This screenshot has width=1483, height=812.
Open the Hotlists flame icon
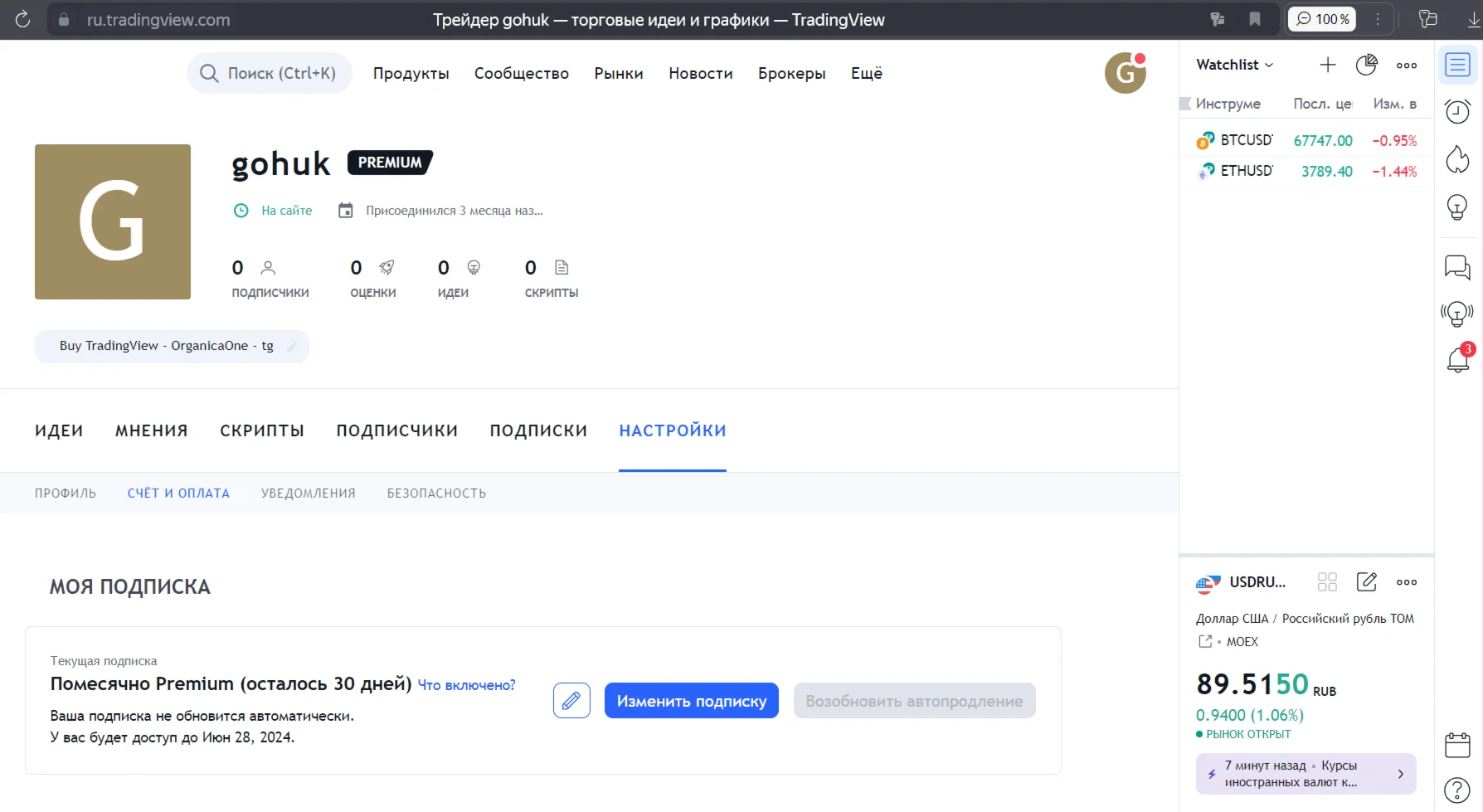pyautogui.click(x=1457, y=159)
